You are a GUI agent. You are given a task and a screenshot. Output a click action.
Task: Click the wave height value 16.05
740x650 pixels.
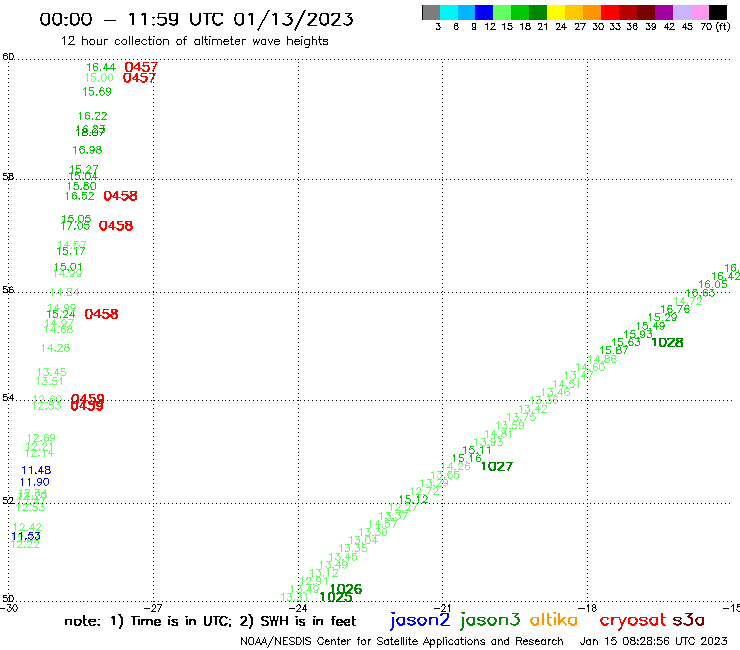(713, 284)
